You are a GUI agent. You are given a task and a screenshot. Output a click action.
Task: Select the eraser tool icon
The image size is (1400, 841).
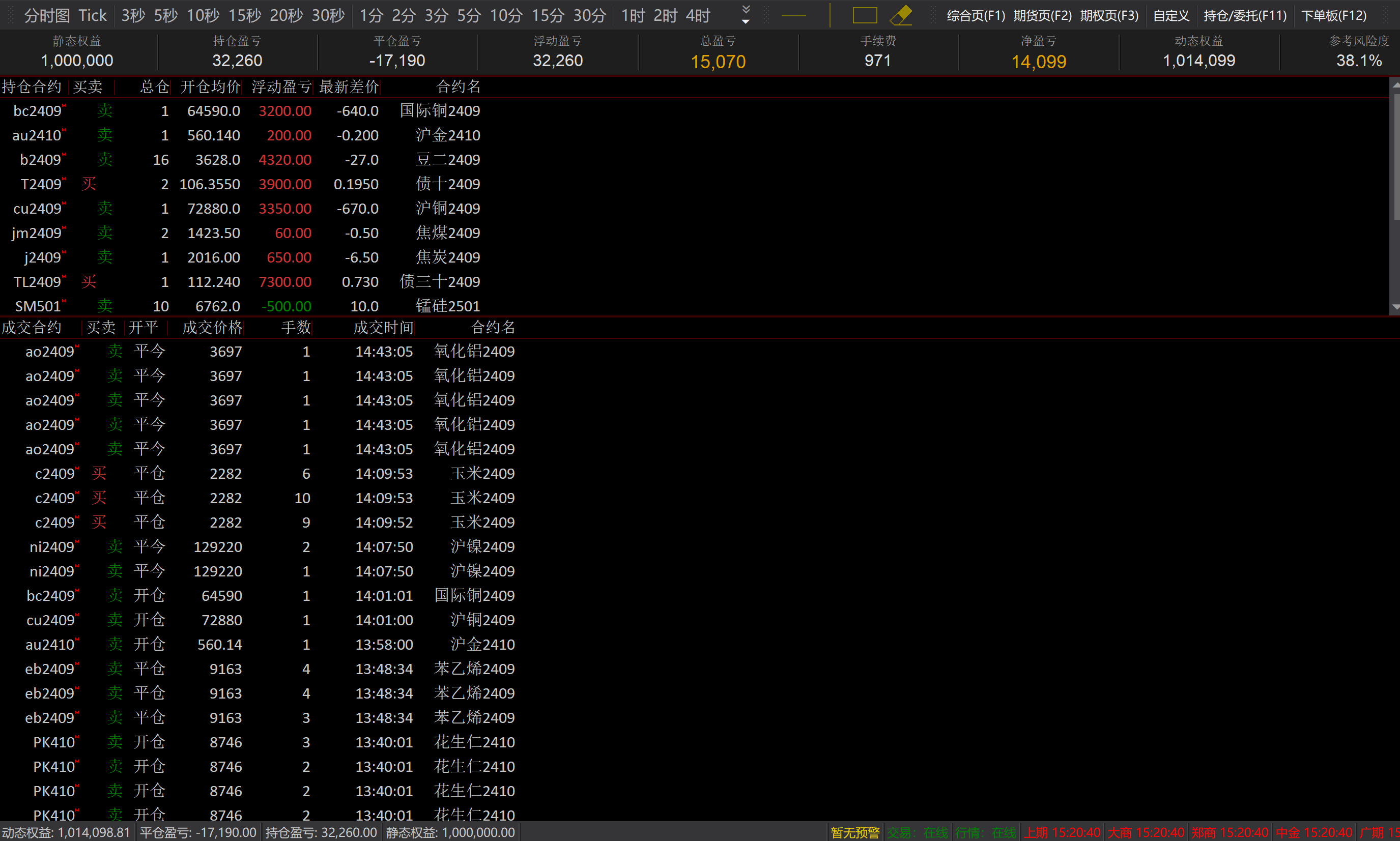(x=901, y=15)
